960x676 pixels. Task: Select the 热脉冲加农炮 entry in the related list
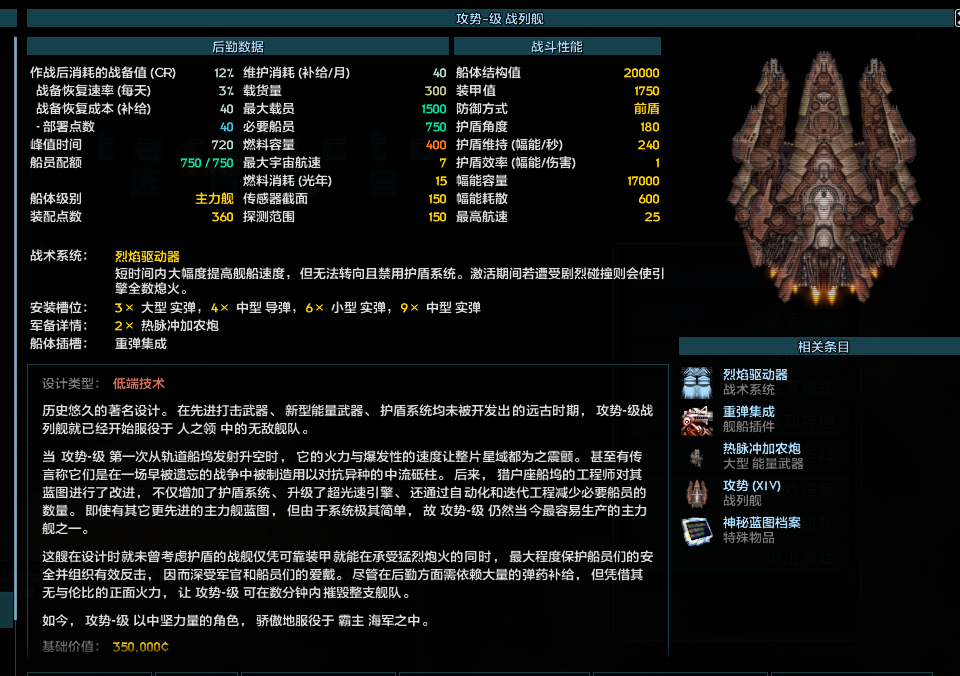[x=761, y=449]
